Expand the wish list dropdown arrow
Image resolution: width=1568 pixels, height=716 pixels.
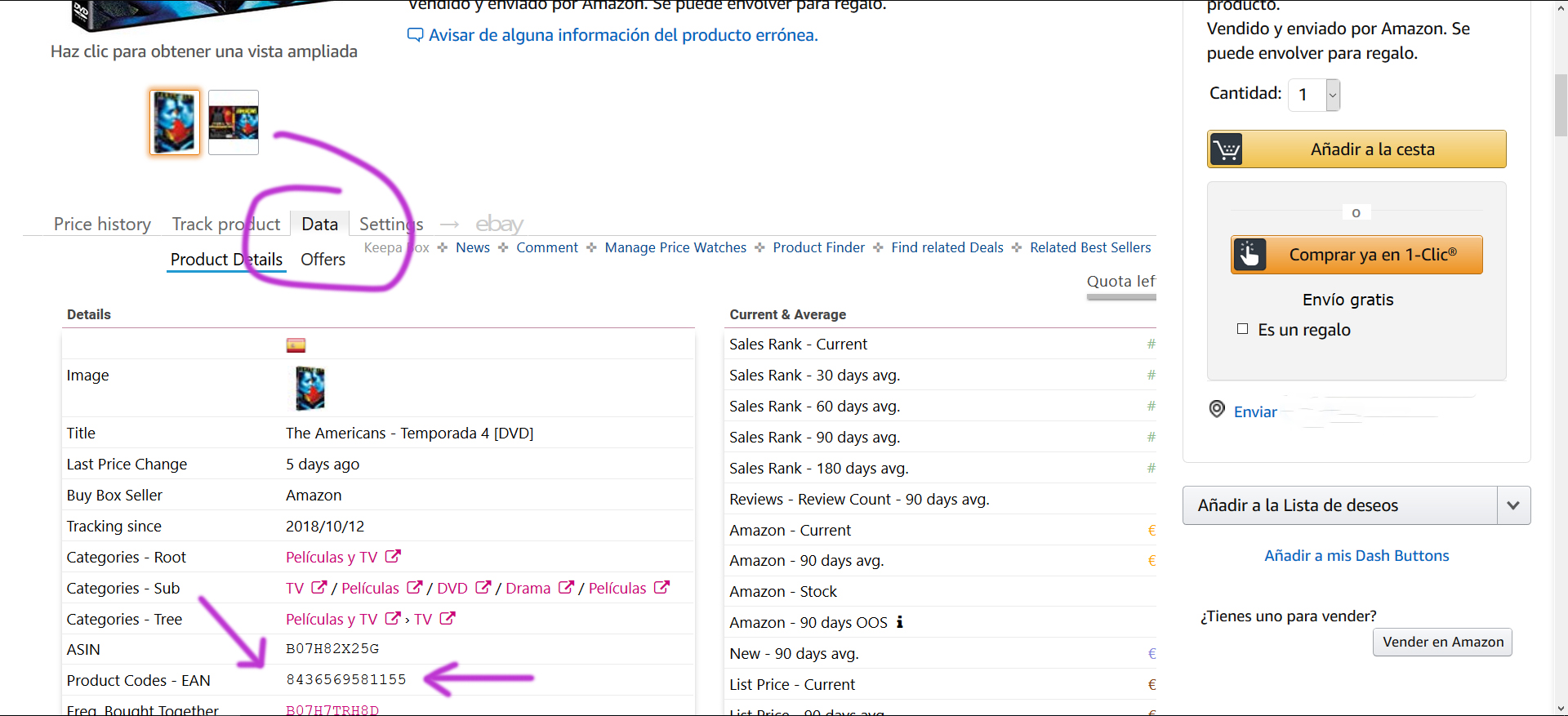coord(1513,505)
